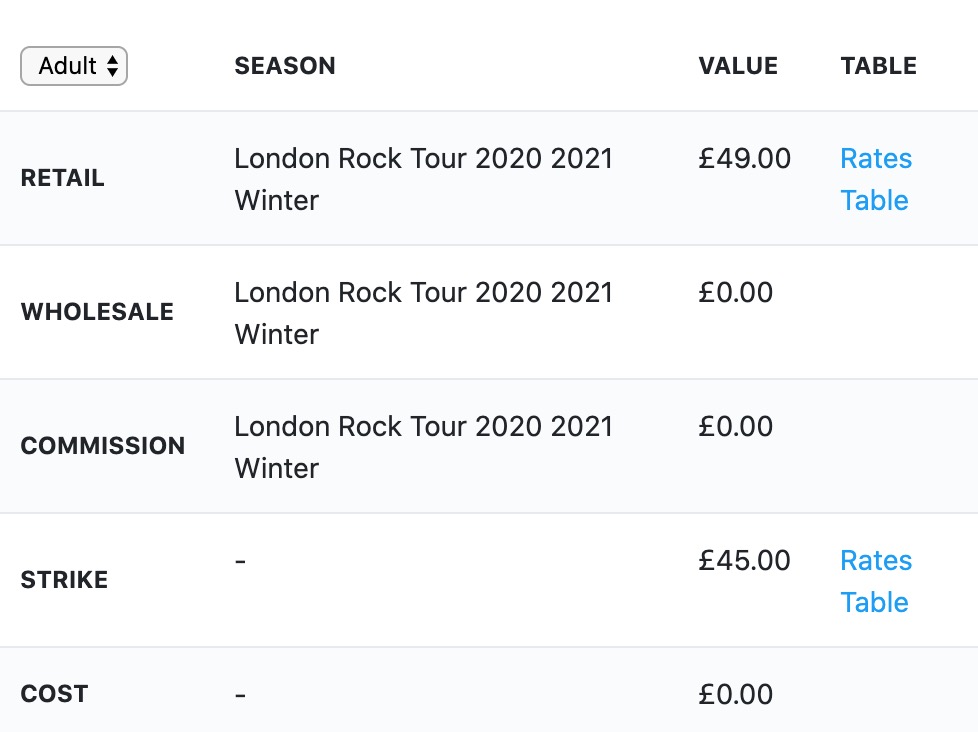This screenshot has width=978, height=732.
Task: Click the commission £0.00 value
Action: coord(736,426)
